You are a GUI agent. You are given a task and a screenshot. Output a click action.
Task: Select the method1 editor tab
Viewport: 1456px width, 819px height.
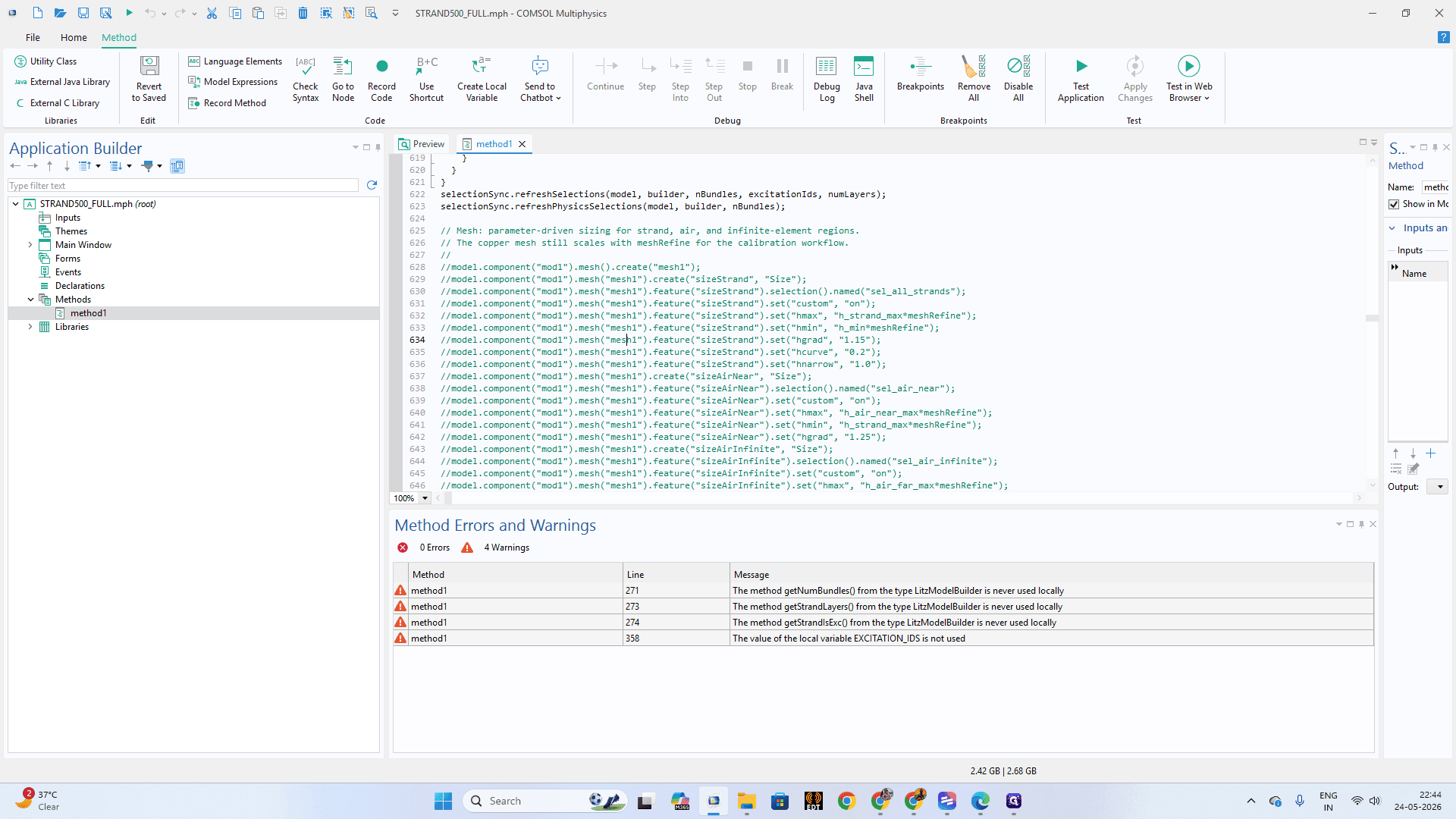(494, 144)
